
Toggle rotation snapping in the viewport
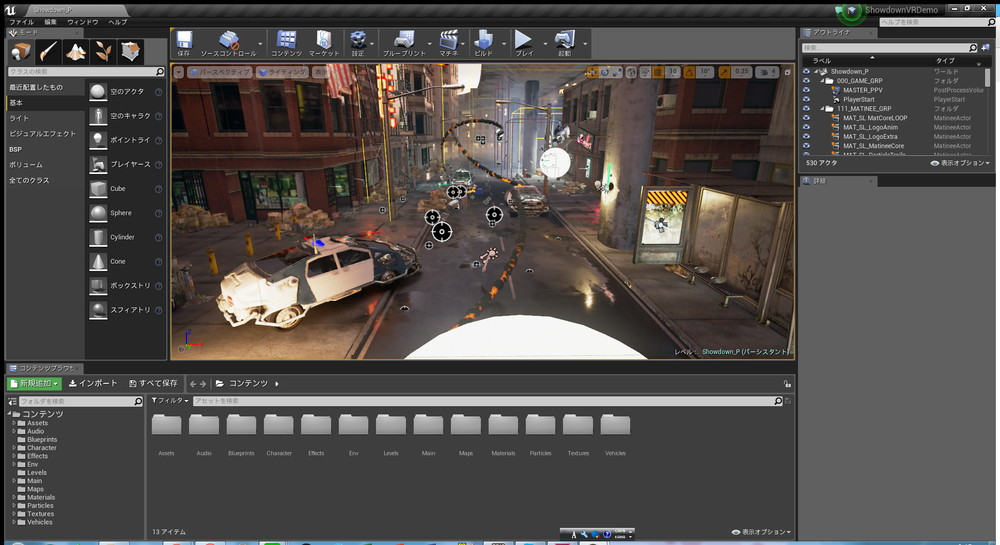[x=690, y=72]
